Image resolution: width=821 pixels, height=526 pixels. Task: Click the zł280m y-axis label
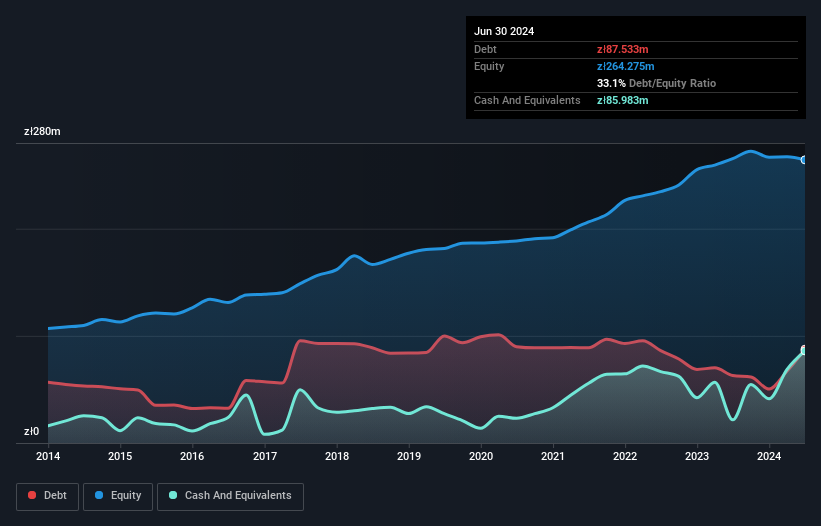click(42, 131)
